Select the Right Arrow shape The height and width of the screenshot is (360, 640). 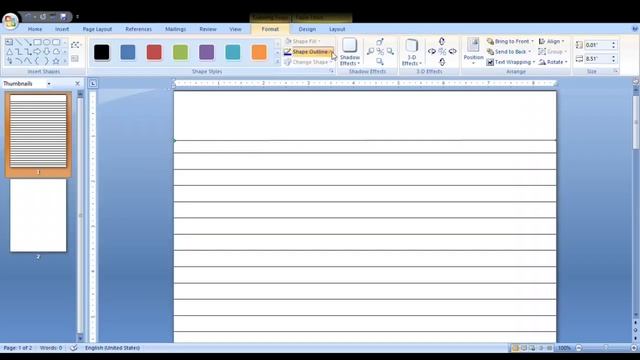pyautogui.click(x=37, y=51)
